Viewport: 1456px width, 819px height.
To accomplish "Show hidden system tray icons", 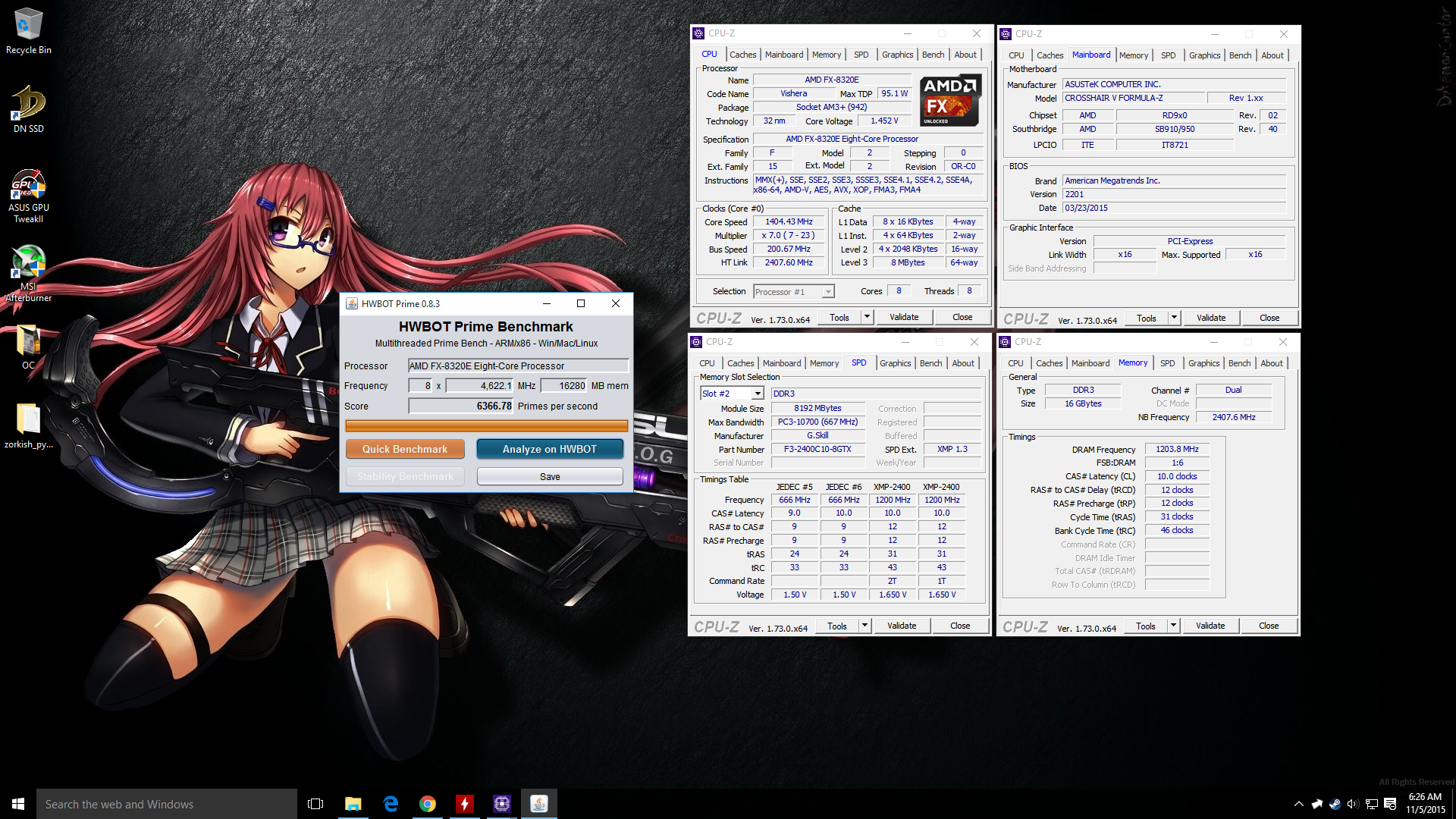I will click(x=1299, y=804).
